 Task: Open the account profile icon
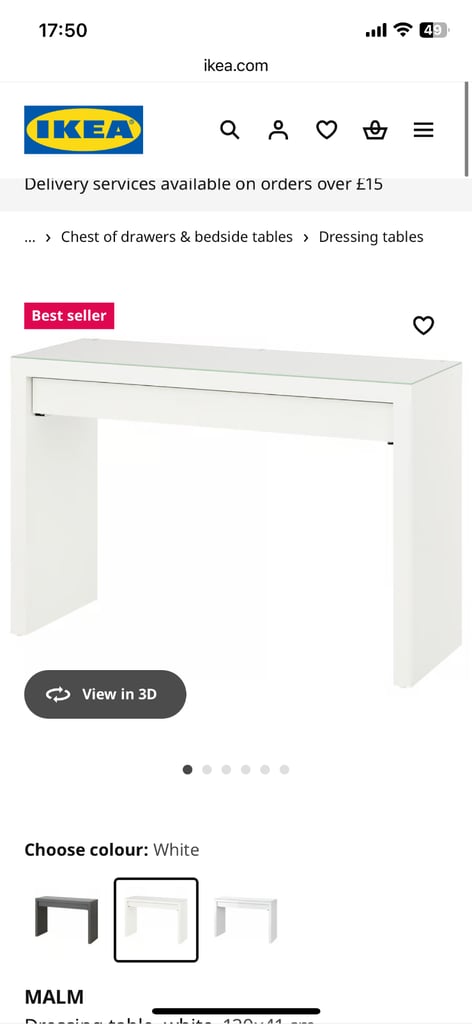(278, 130)
